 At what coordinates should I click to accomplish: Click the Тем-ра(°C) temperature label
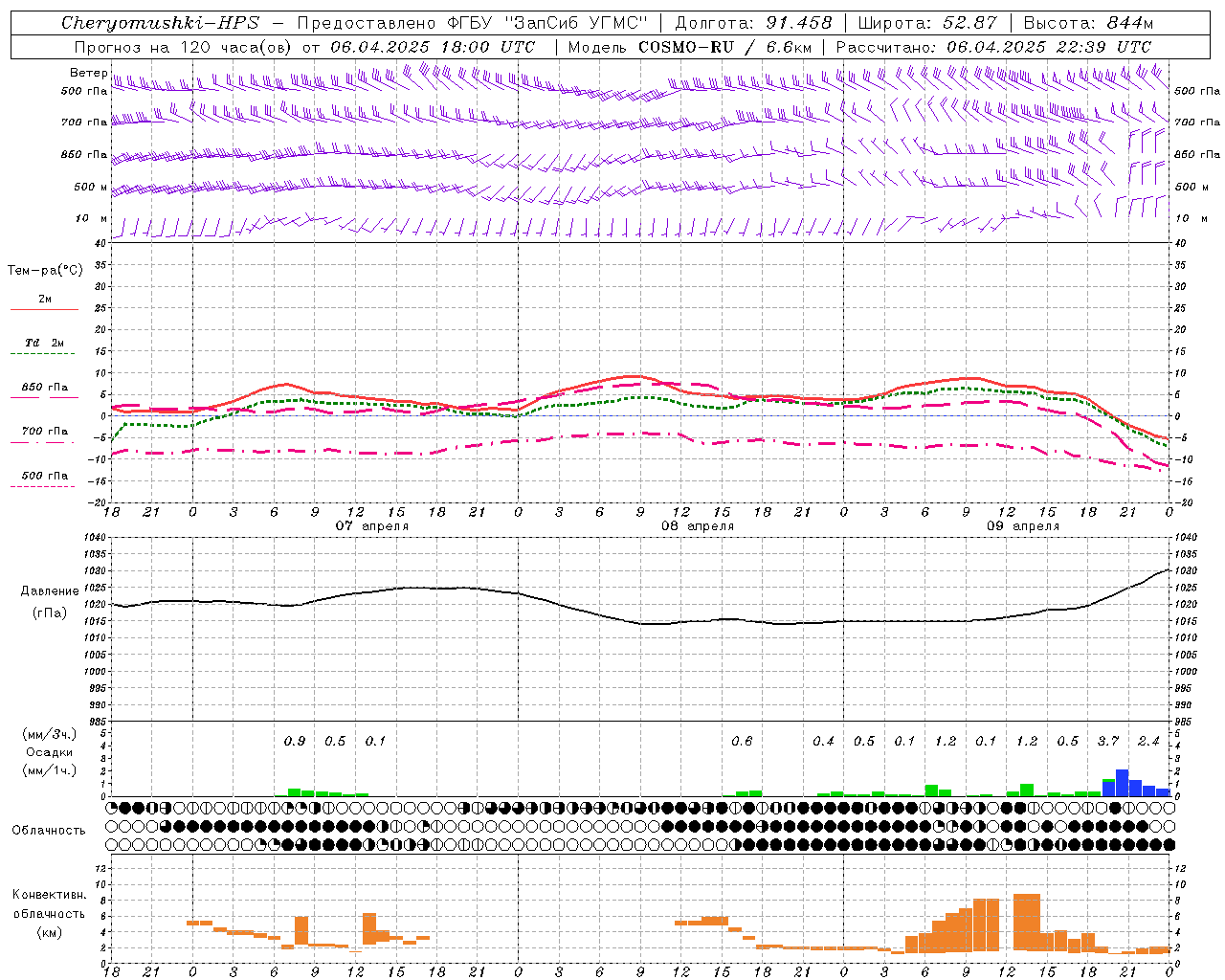tap(45, 271)
